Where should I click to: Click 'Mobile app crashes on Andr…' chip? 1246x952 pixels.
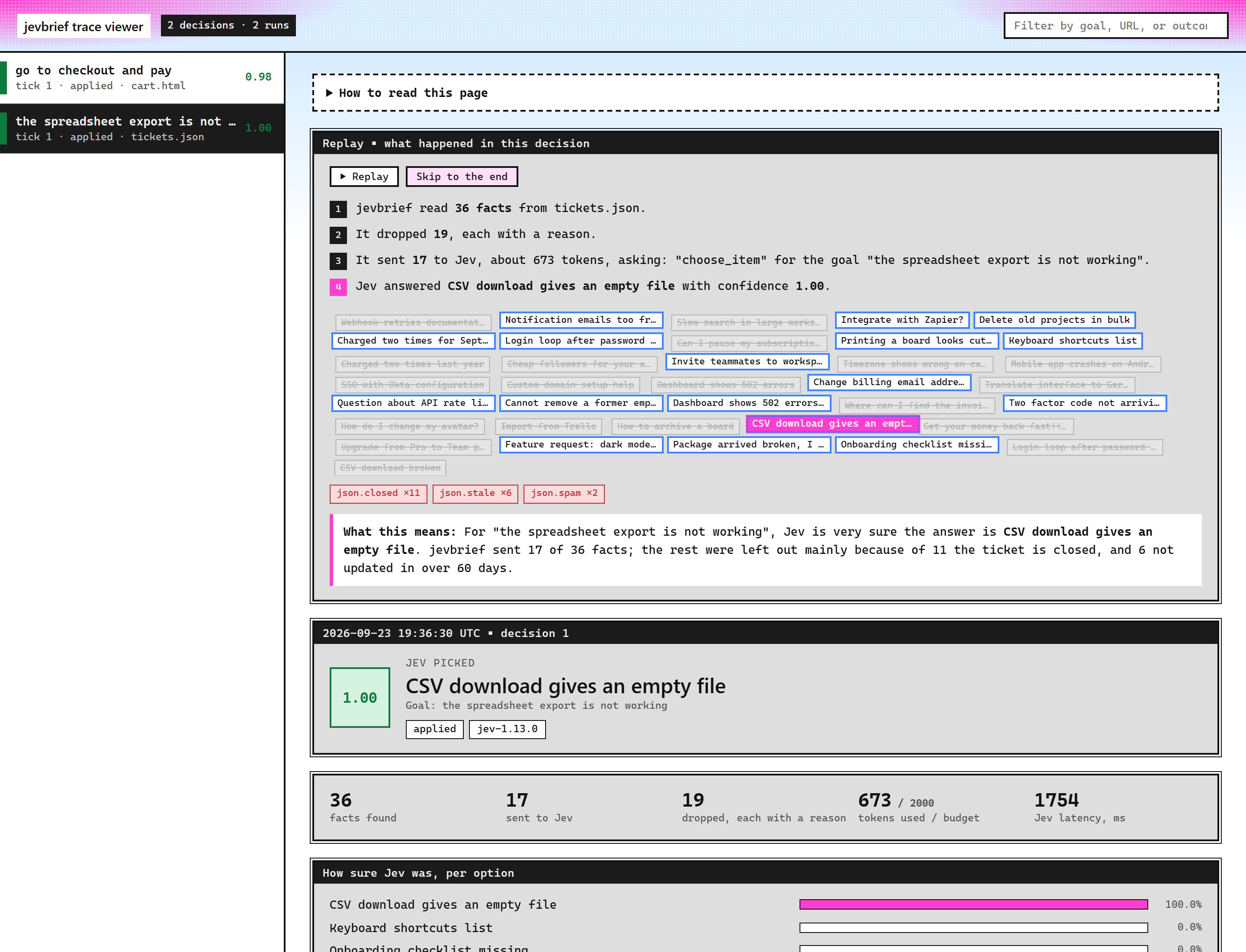[1082, 364]
